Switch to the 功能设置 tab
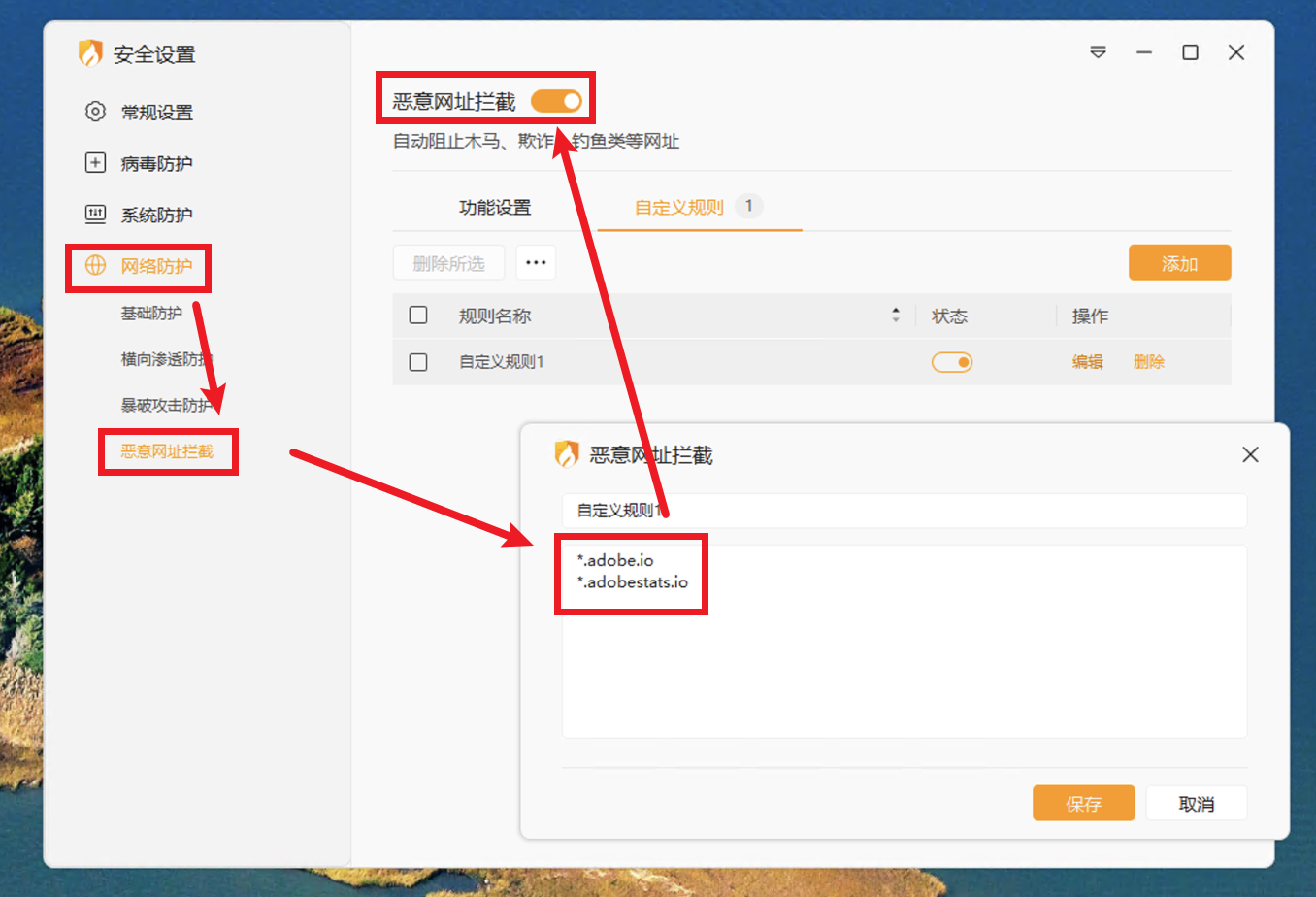 click(x=495, y=208)
